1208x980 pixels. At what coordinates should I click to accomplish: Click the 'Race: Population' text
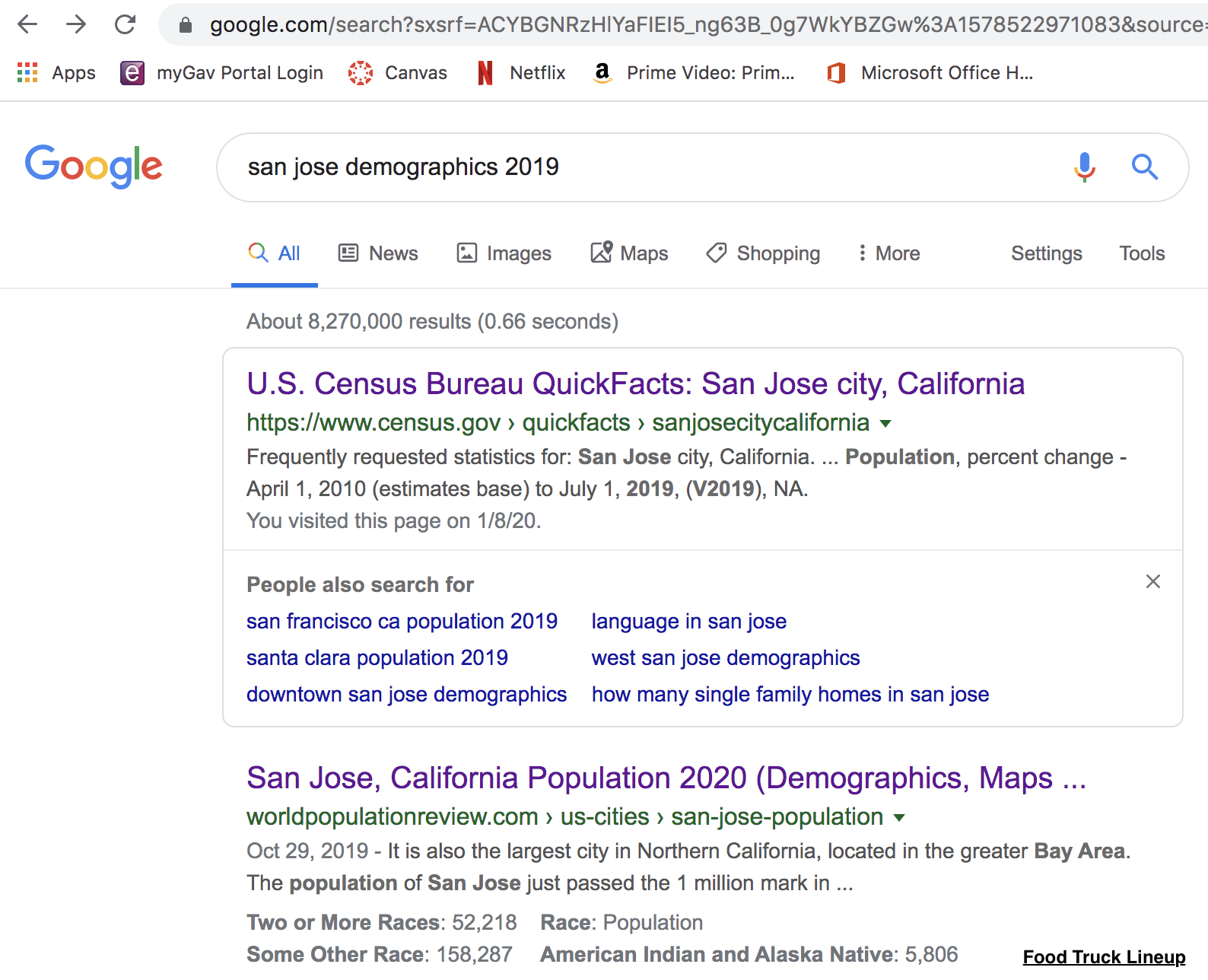coord(621,922)
